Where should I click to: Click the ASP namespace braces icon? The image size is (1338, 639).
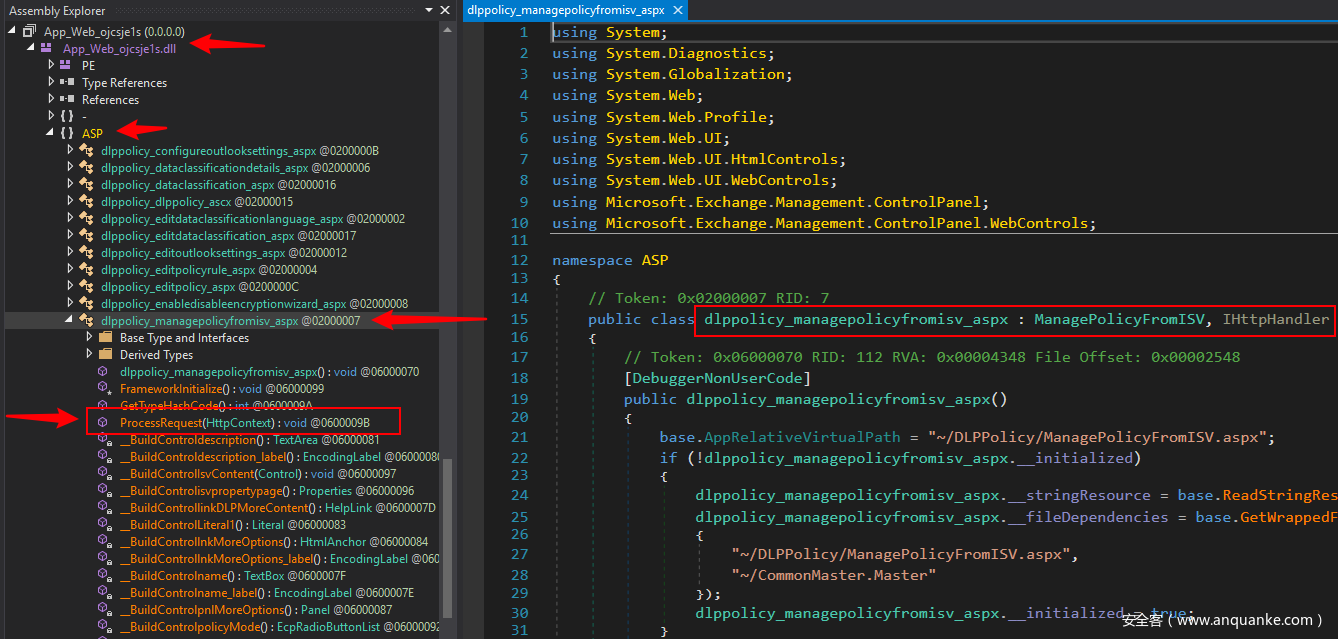pyautogui.click(x=66, y=133)
